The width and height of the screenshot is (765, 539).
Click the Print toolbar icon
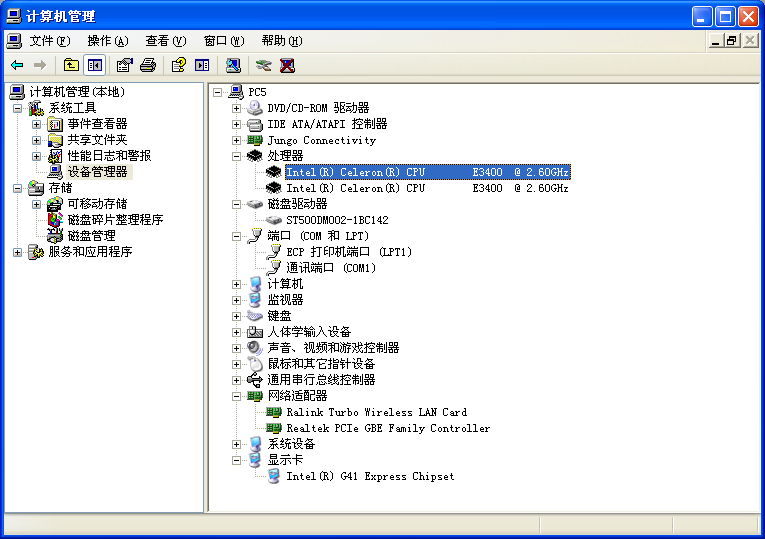click(x=148, y=65)
